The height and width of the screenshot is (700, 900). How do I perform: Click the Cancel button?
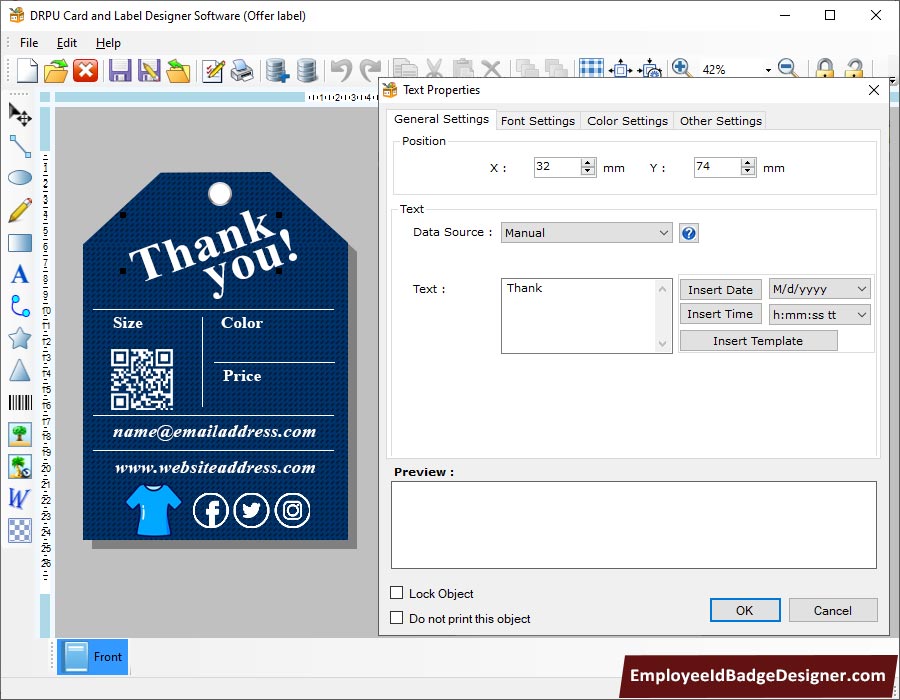point(833,610)
